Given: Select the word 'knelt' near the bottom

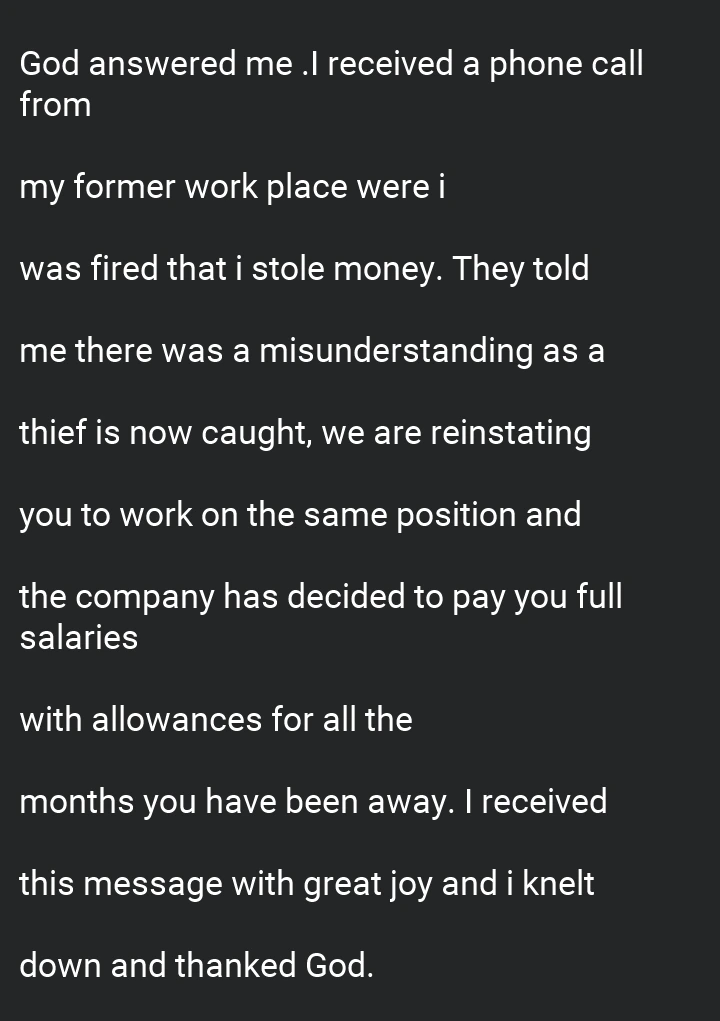Looking at the screenshot, I should (x=559, y=884).
